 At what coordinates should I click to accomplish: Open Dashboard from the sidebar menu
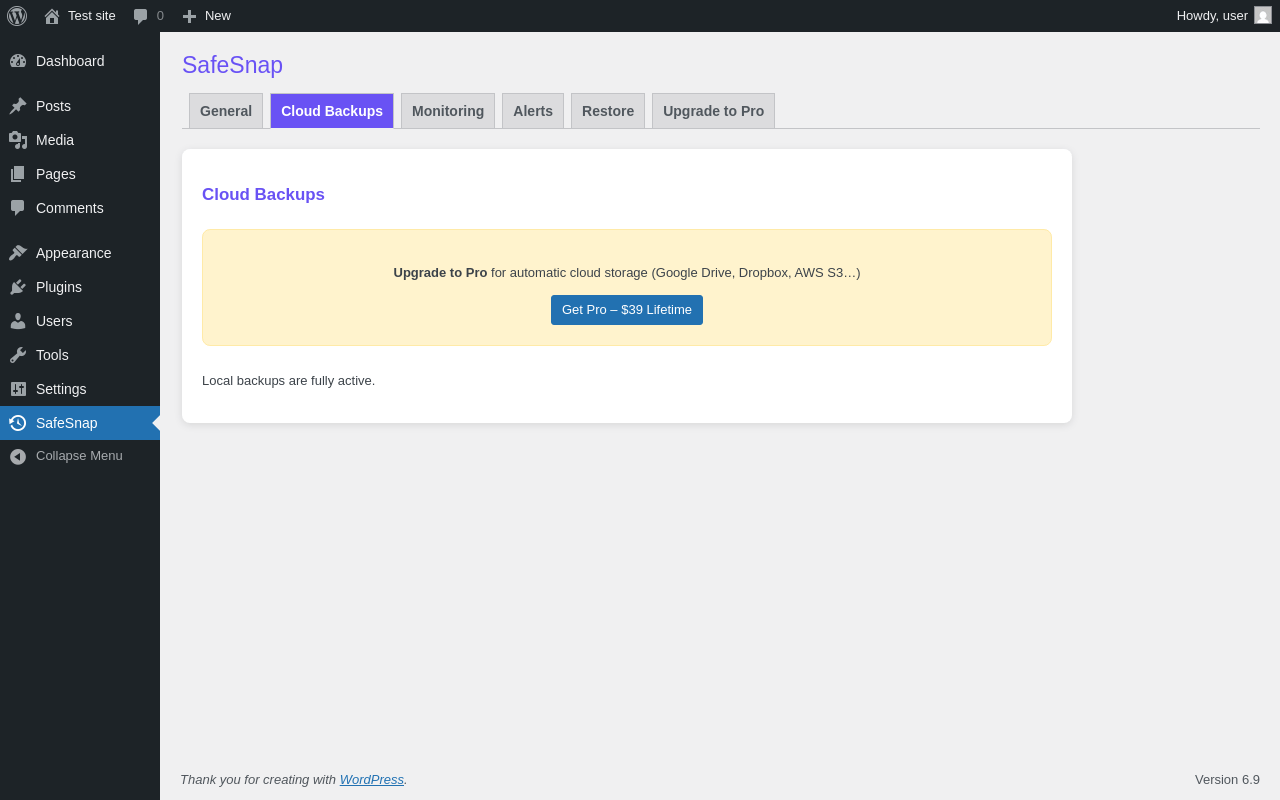click(x=70, y=61)
